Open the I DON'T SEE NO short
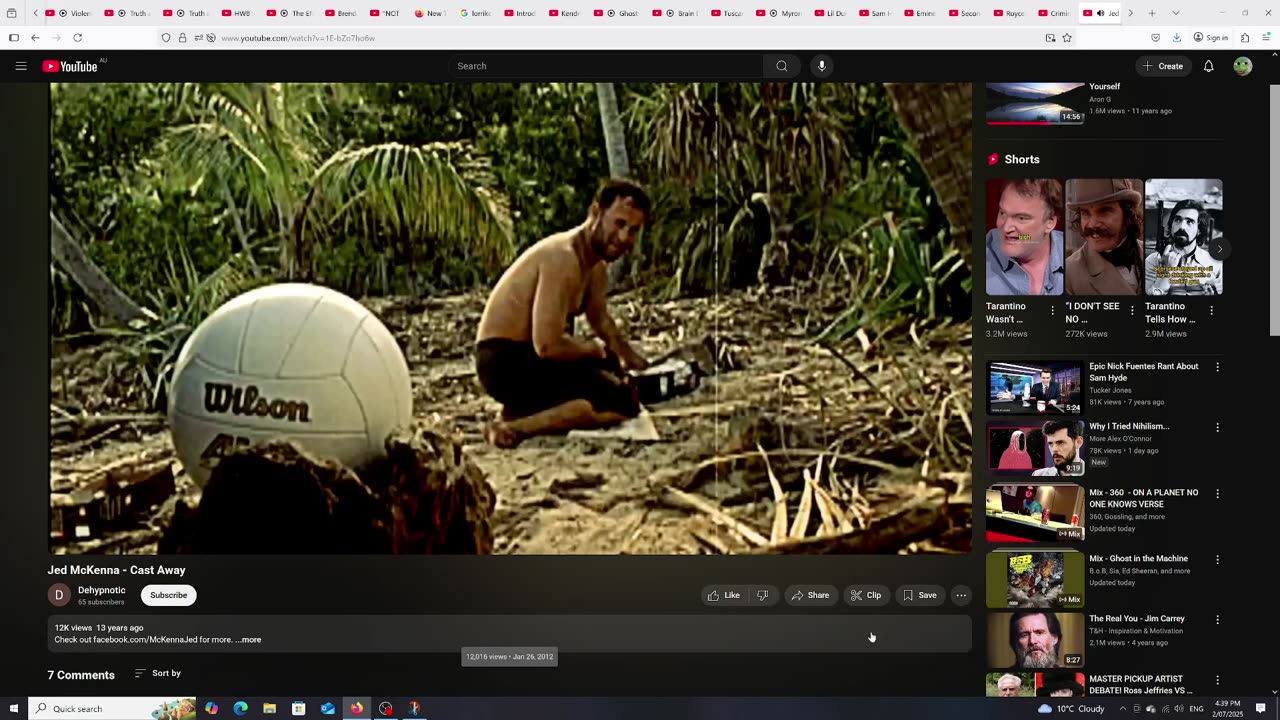Viewport: 1280px width, 720px height. coord(1103,237)
